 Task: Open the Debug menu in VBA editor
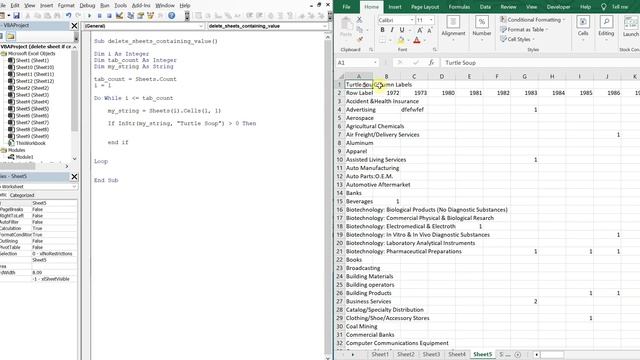coord(87,5)
